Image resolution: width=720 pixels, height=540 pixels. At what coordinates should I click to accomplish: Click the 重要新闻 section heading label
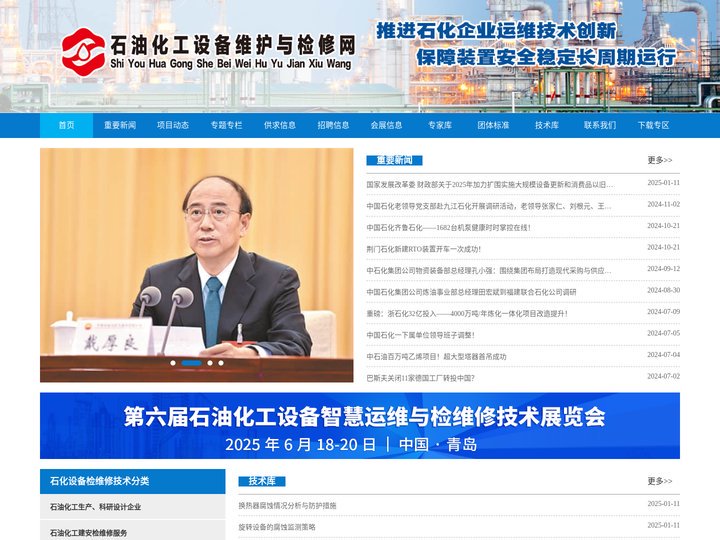point(394,160)
